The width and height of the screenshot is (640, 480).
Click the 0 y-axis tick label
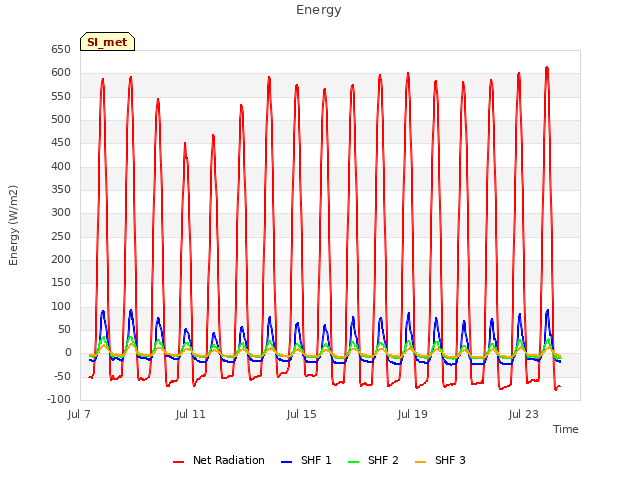tap(68, 353)
